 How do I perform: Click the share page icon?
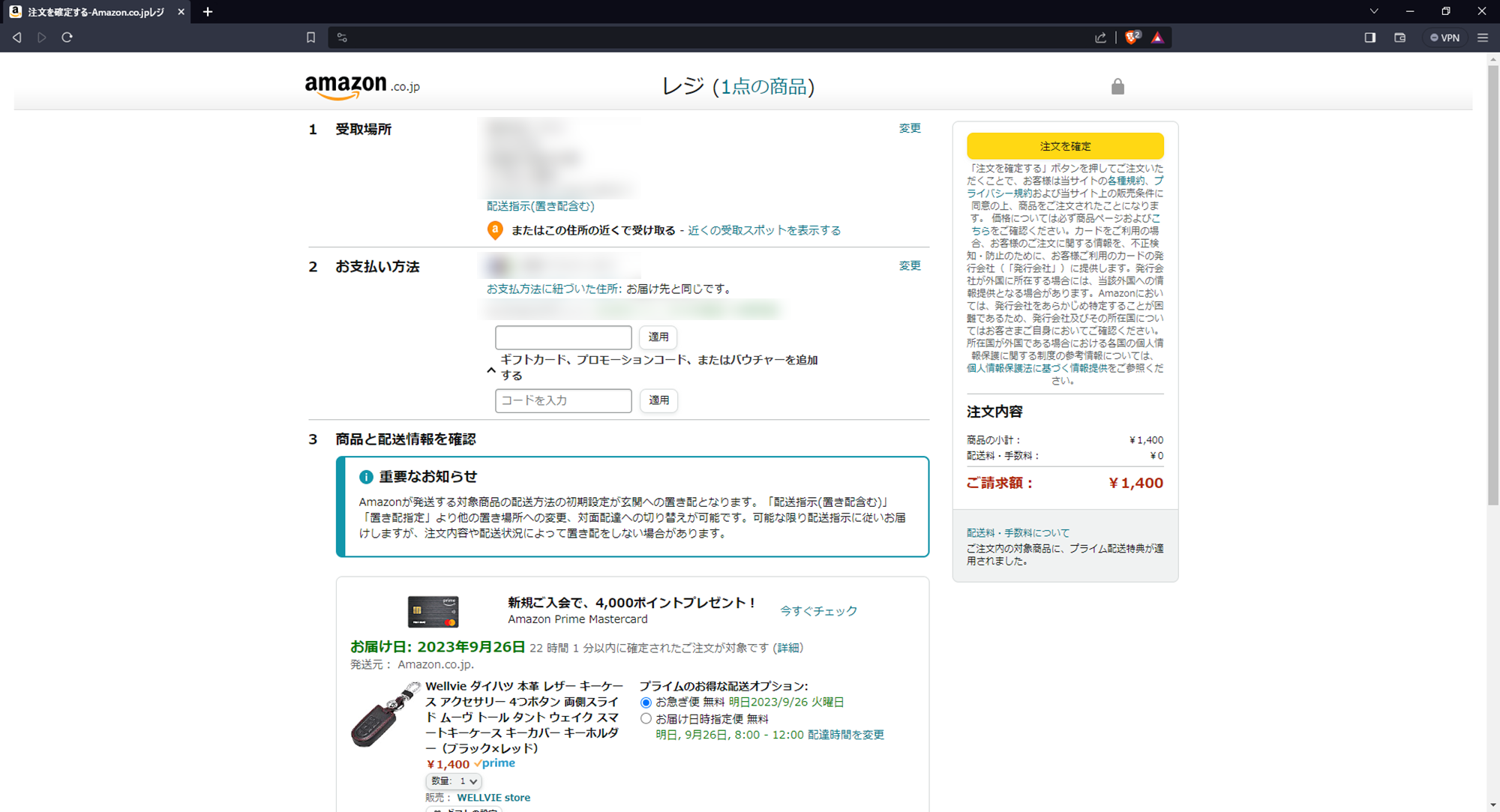[1100, 37]
